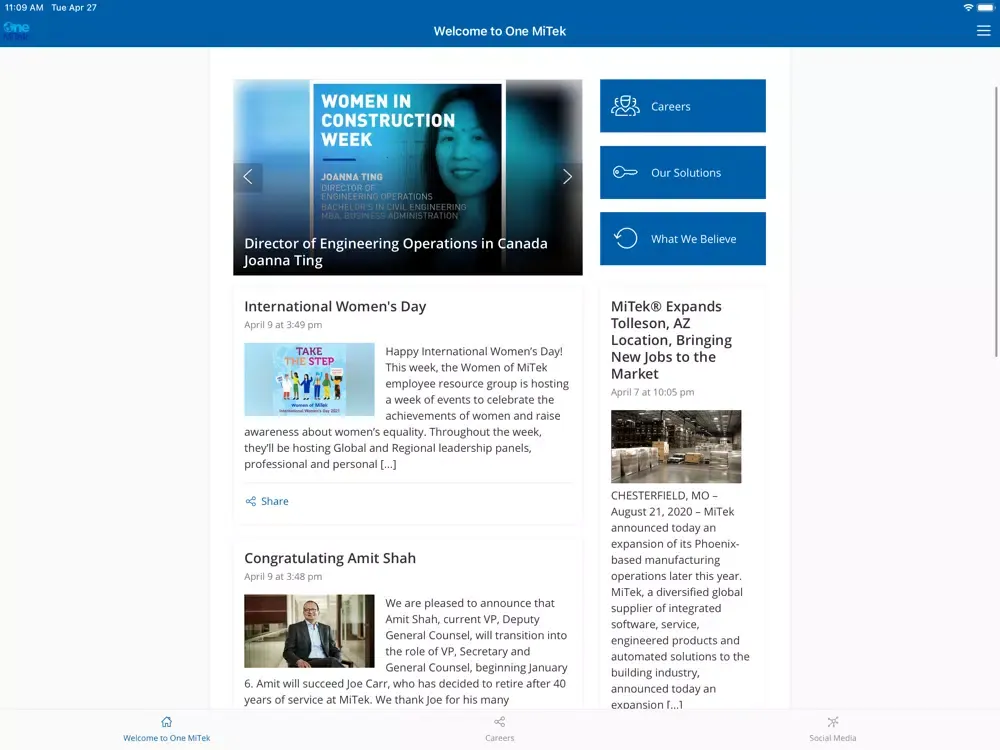The width and height of the screenshot is (1000, 750).
Task: Open the Our Solutions tile button
Action: click(x=682, y=172)
